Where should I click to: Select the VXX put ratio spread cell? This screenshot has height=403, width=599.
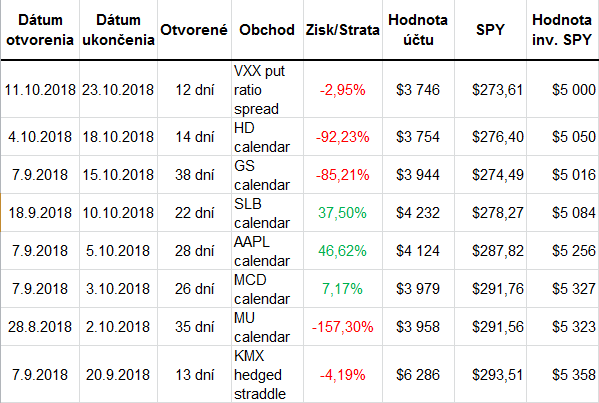tap(267, 90)
